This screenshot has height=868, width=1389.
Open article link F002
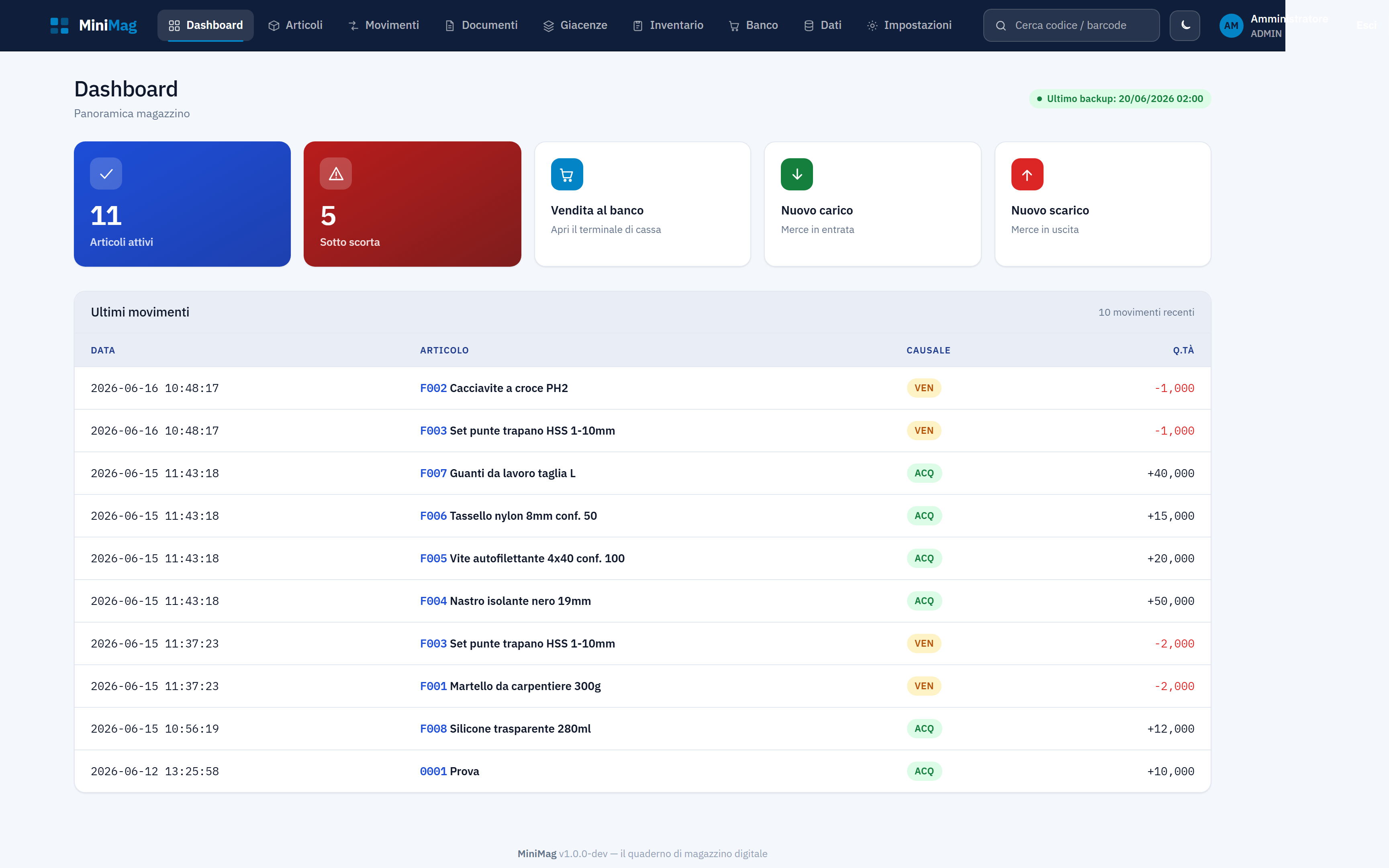433,388
